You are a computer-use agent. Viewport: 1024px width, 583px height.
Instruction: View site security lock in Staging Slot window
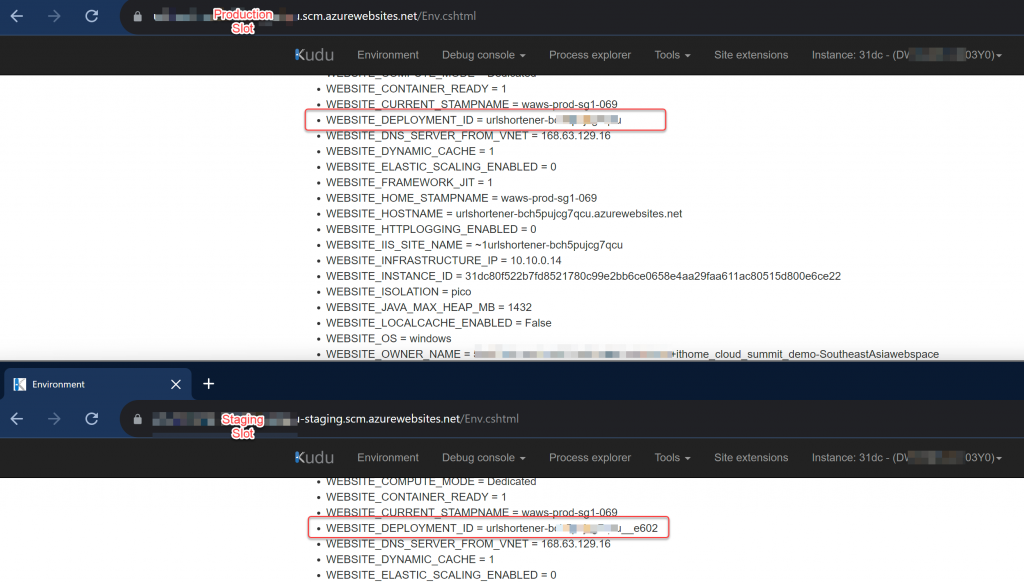tap(138, 419)
